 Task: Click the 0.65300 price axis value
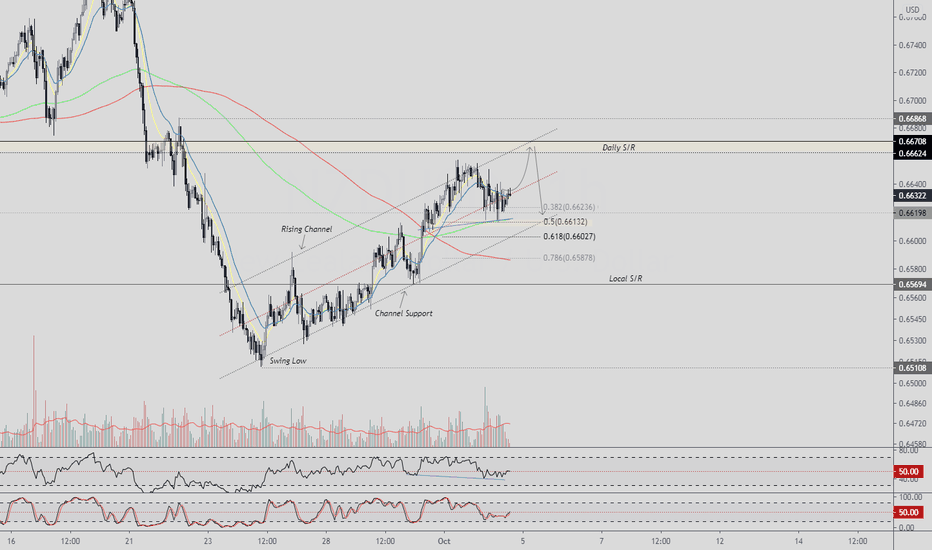pos(912,341)
